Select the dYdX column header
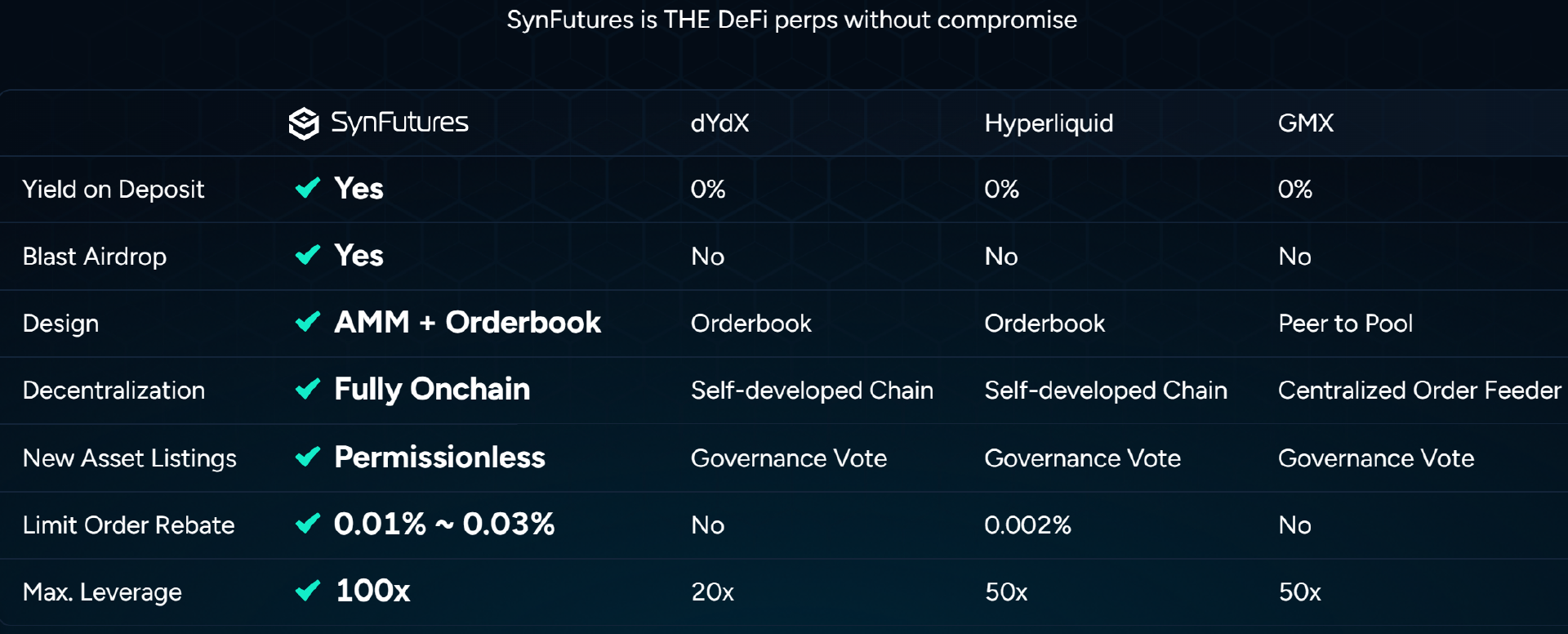Viewport: 1568px width, 634px height. pyautogui.click(x=719, y=123)
